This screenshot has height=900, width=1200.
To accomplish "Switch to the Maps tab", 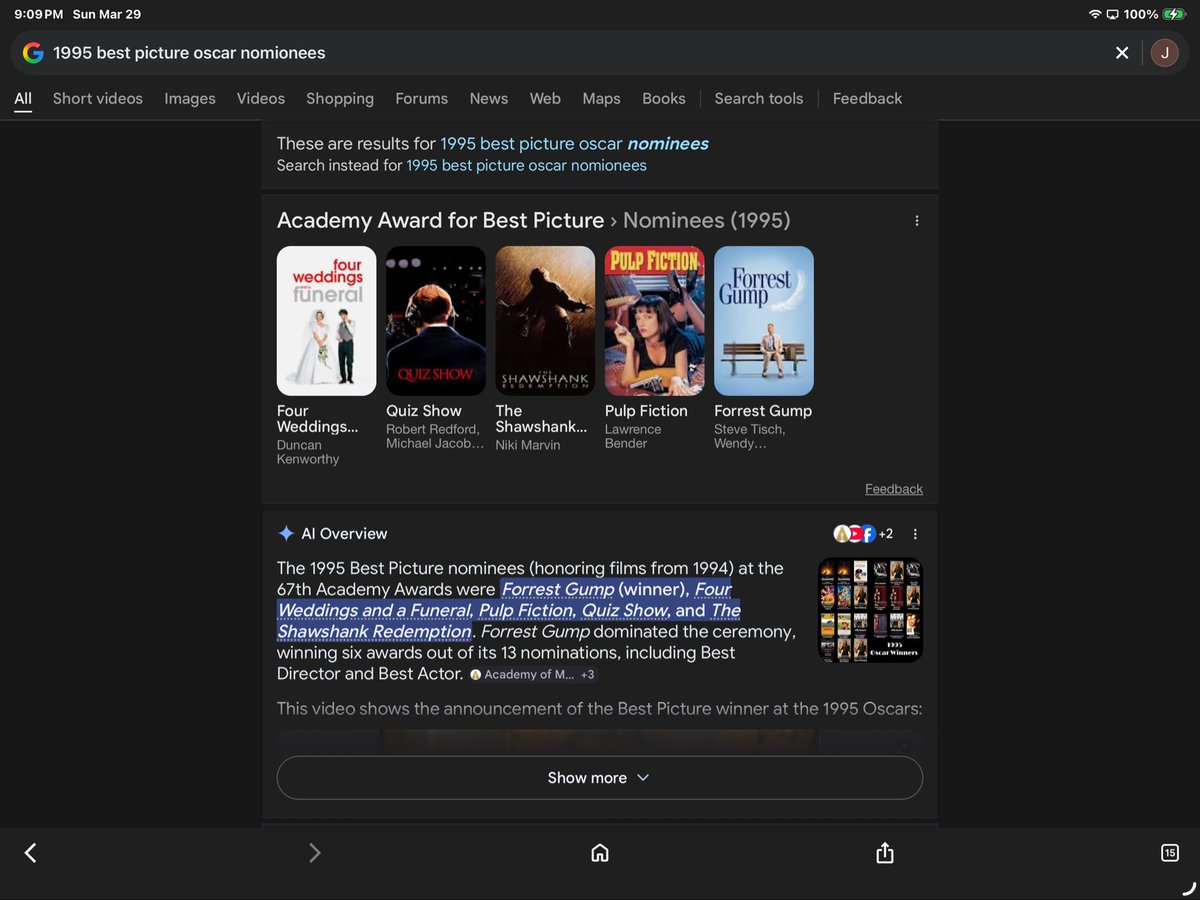I will 601,99.
